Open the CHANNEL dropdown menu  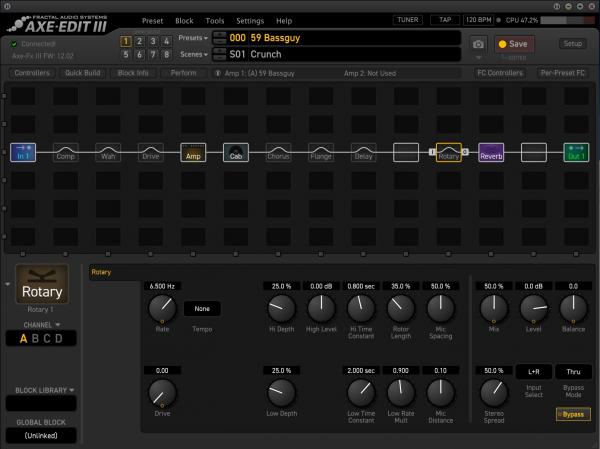point(42,325)
